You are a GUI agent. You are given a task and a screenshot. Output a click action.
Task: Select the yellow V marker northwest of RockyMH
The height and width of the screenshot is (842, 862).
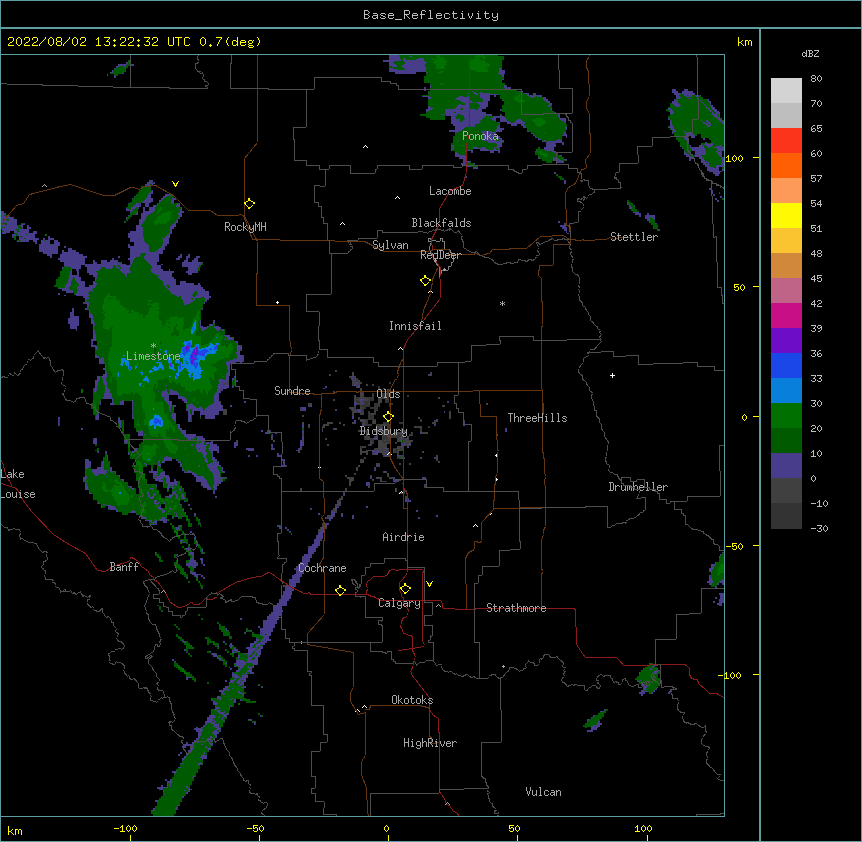(175, 184)
